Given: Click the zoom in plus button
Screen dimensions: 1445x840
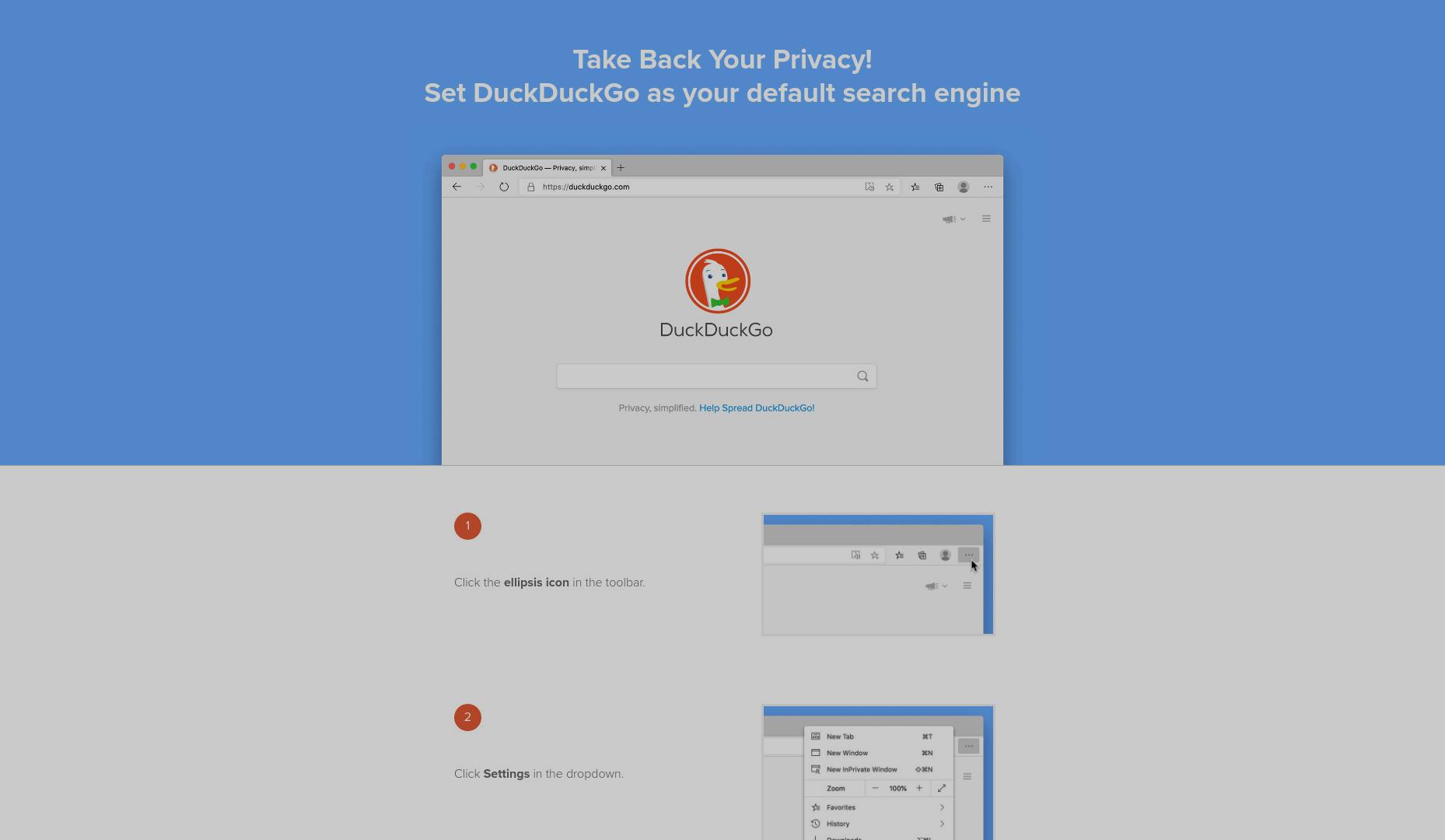Looking at the screenshot, I should click(x=919, y=789).
